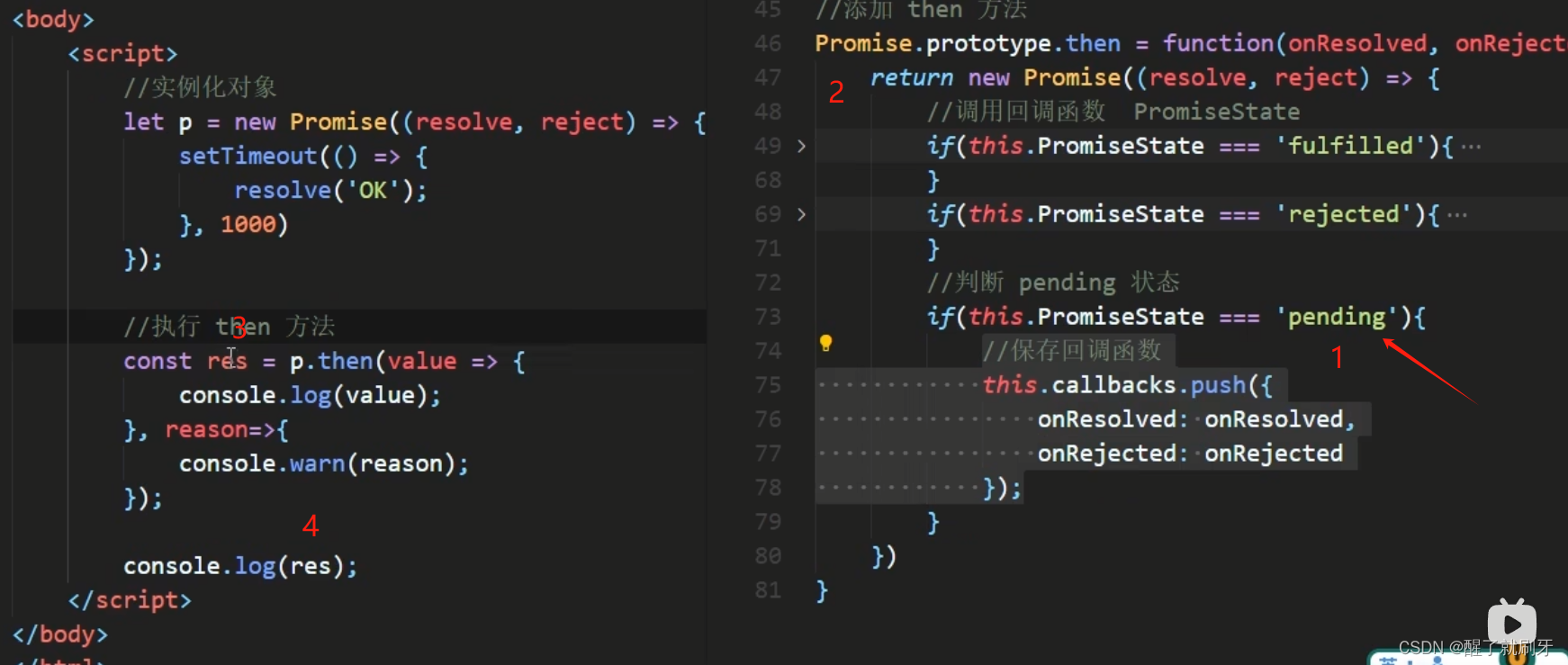Click the 1000 timeout value

pyautogui.click(x=248, y=224)
